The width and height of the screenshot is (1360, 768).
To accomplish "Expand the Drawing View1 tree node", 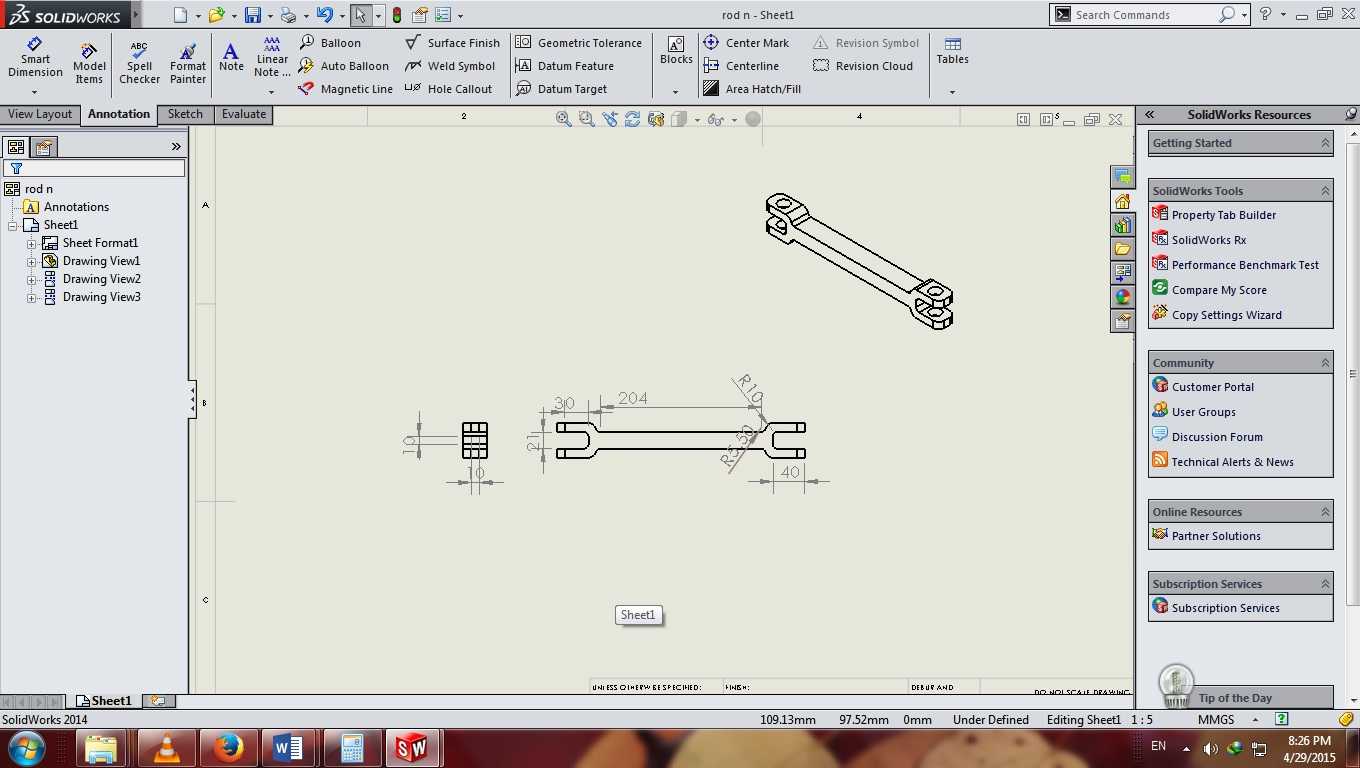I will point(31,261).
